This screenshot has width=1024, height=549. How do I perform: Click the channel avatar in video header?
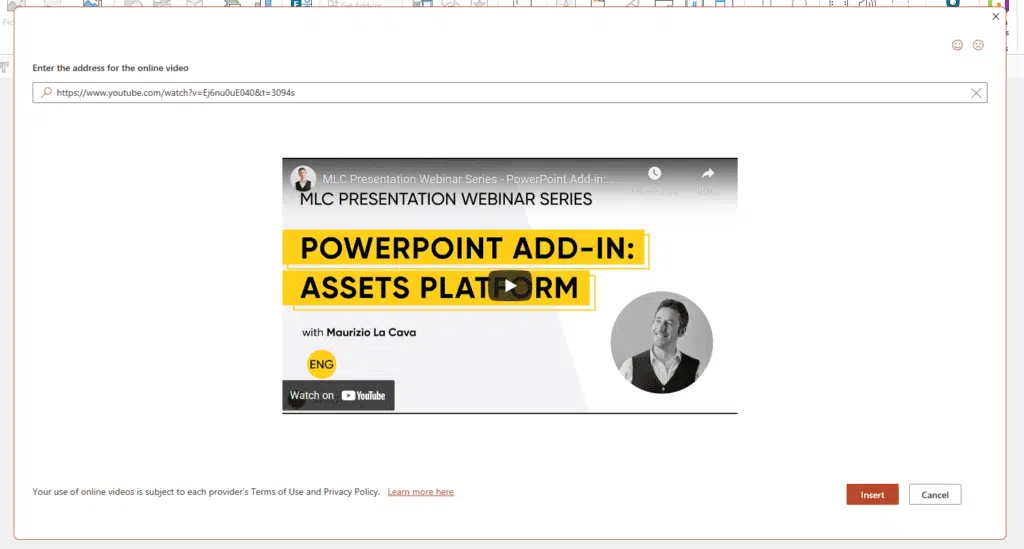(x=303, y=179)
